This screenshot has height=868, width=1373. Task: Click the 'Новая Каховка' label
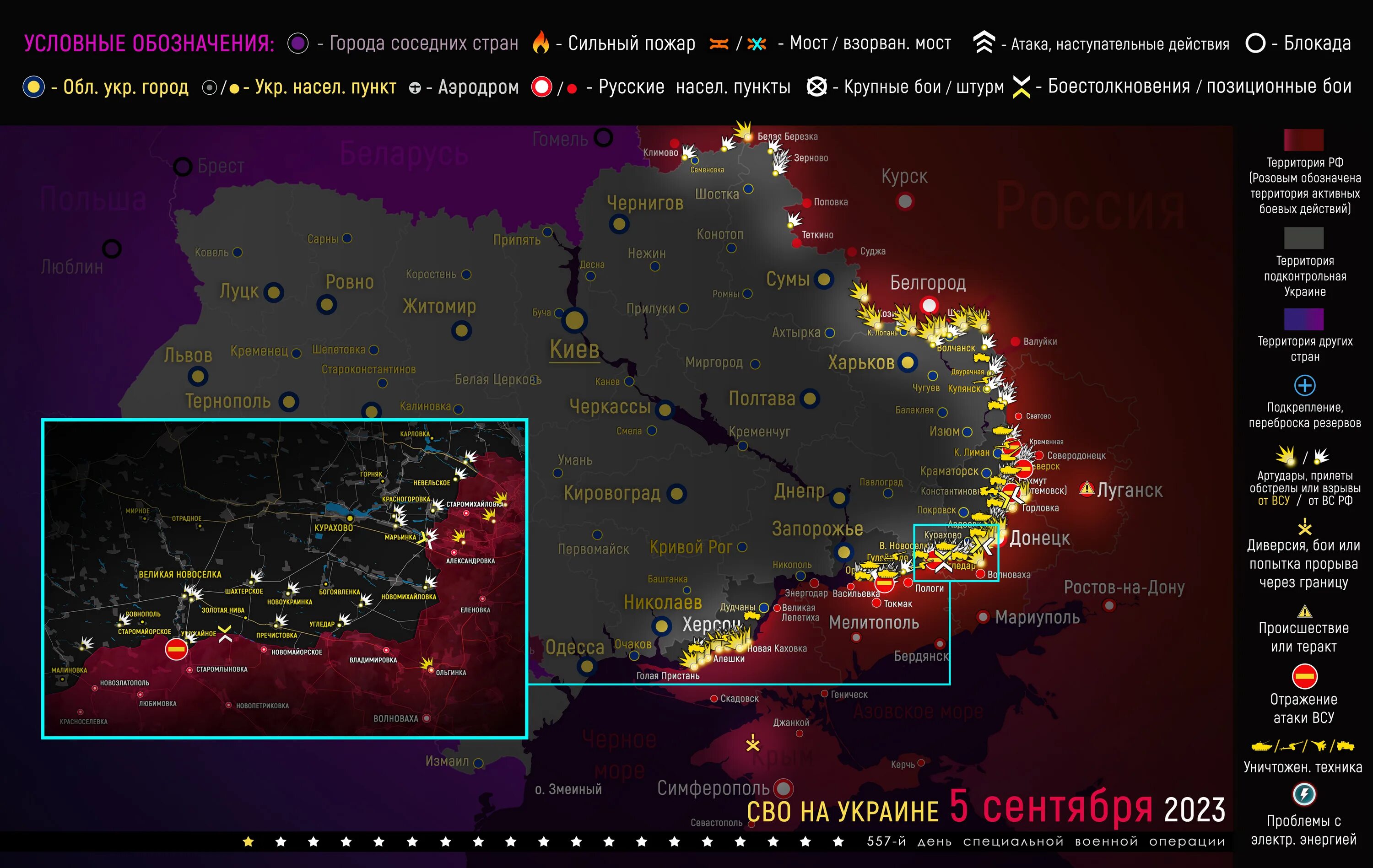[x=777, y=648]
